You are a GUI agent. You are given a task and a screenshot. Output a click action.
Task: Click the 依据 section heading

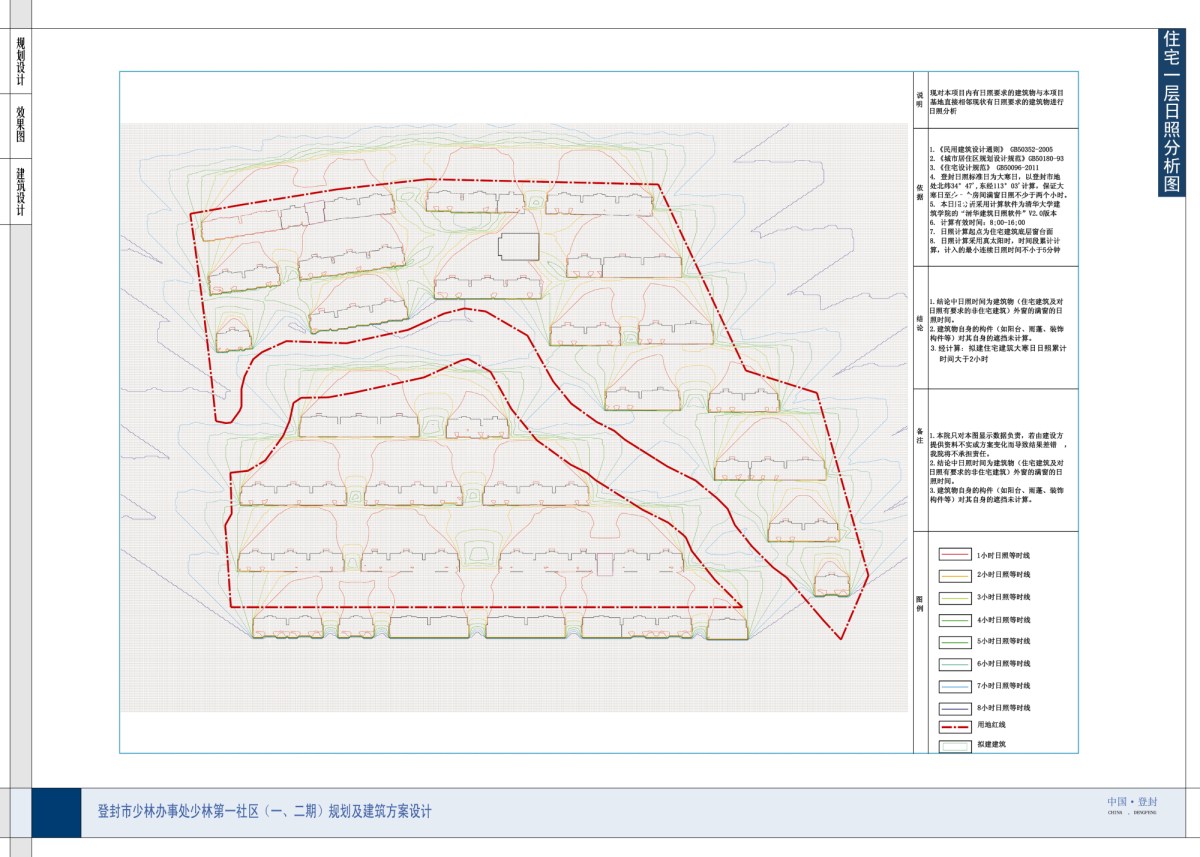click(x=920, y=193)
